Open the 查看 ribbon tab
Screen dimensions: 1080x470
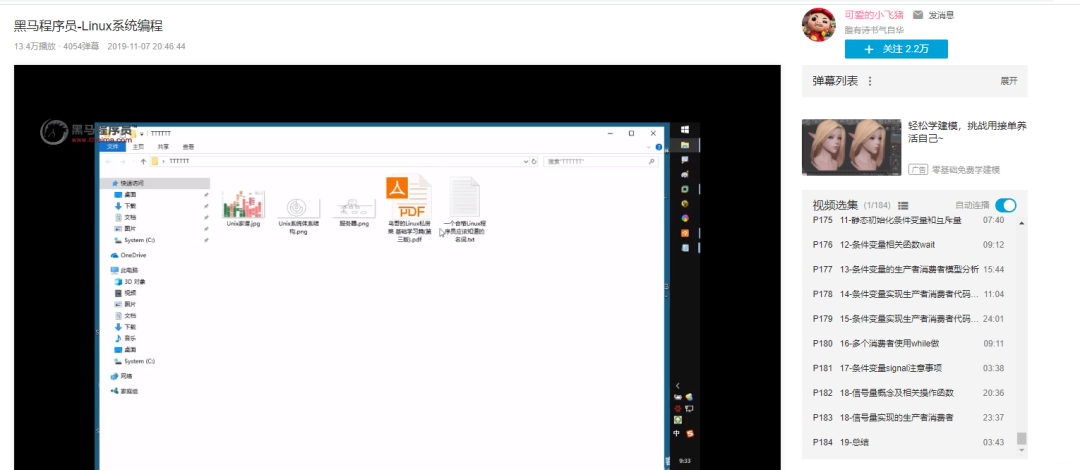[188, 147]
